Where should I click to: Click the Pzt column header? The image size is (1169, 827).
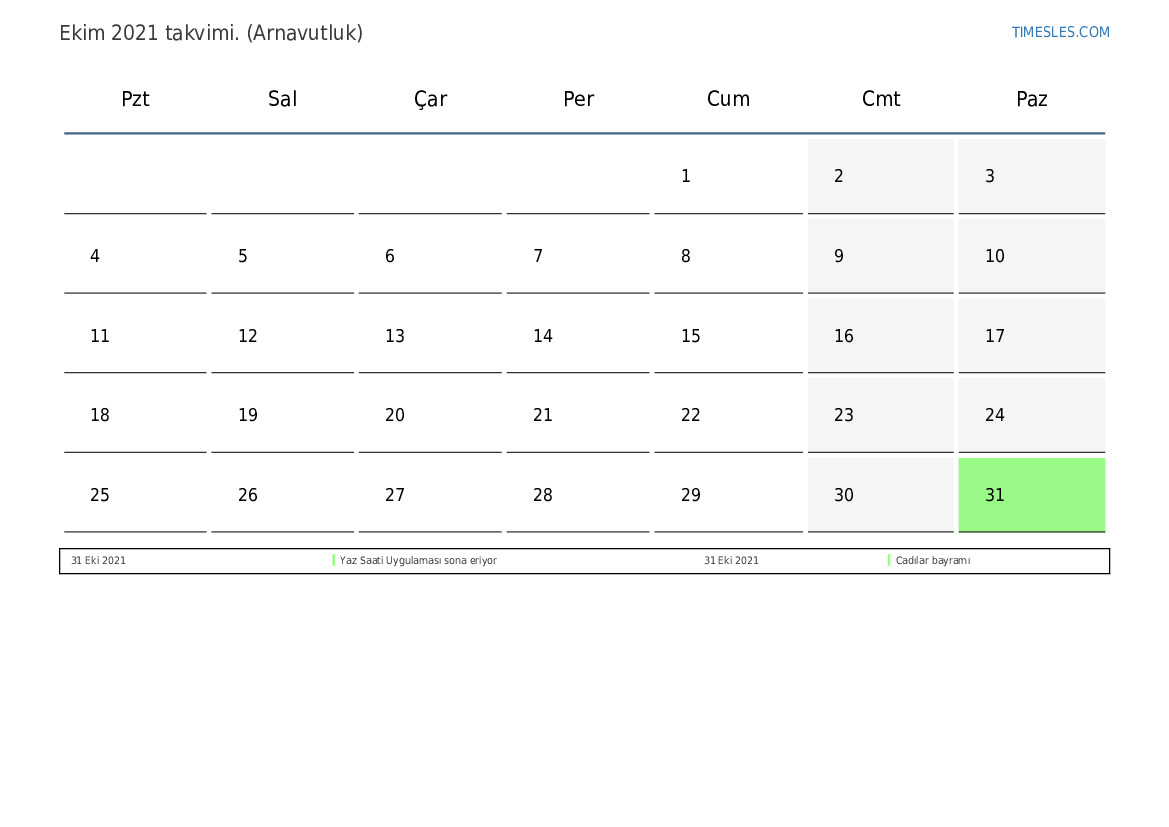pos(135,99)
